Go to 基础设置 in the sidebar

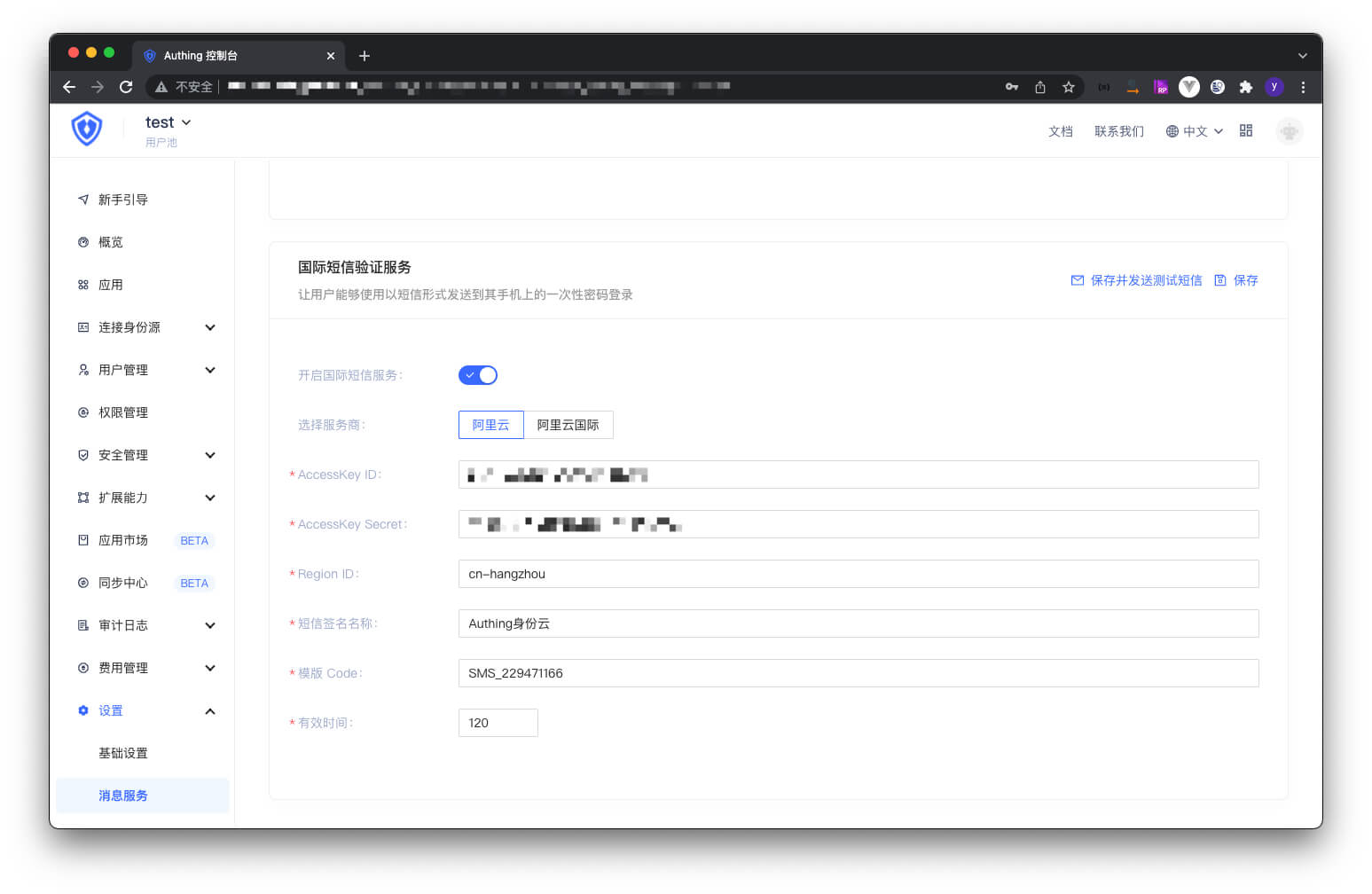[123, 753]
